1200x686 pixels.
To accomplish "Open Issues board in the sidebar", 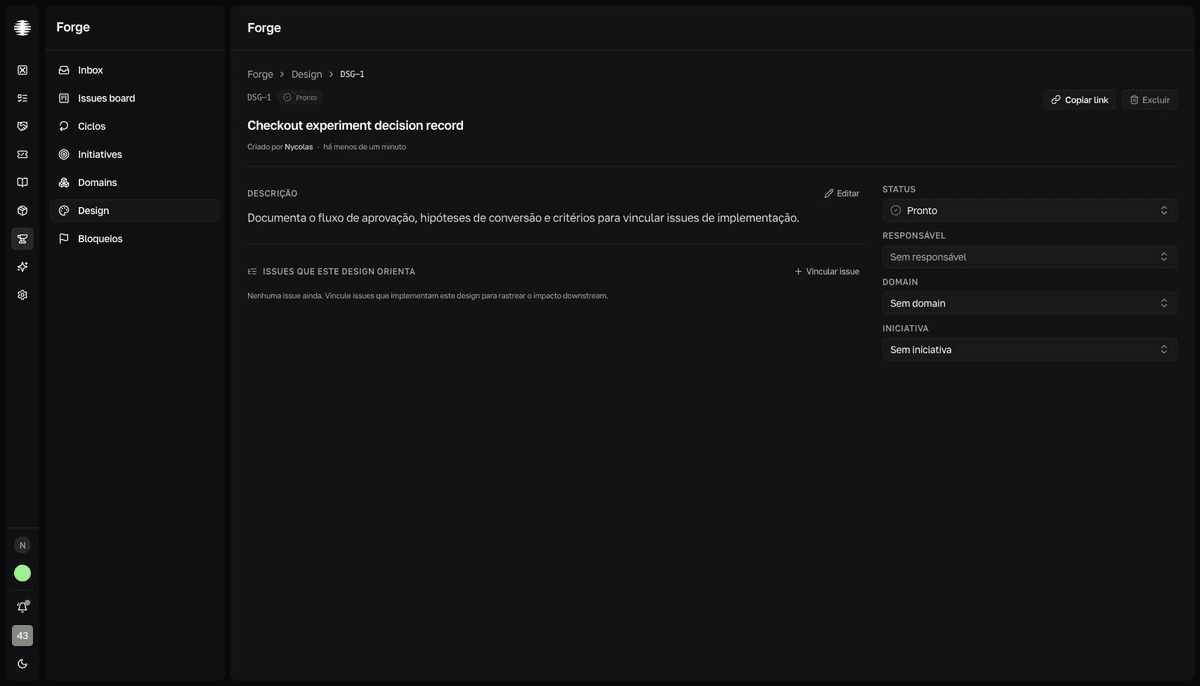I will (x=135, y=98).
